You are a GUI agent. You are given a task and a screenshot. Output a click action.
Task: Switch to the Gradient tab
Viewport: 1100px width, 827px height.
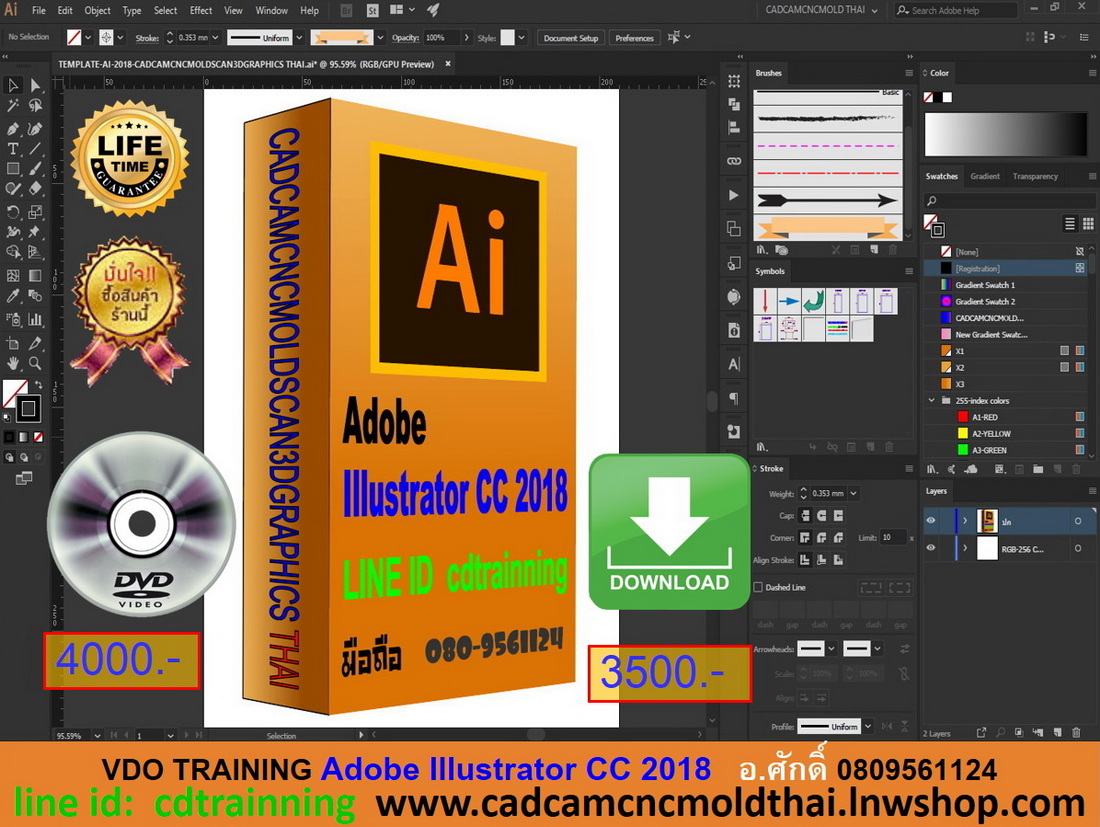985,176
